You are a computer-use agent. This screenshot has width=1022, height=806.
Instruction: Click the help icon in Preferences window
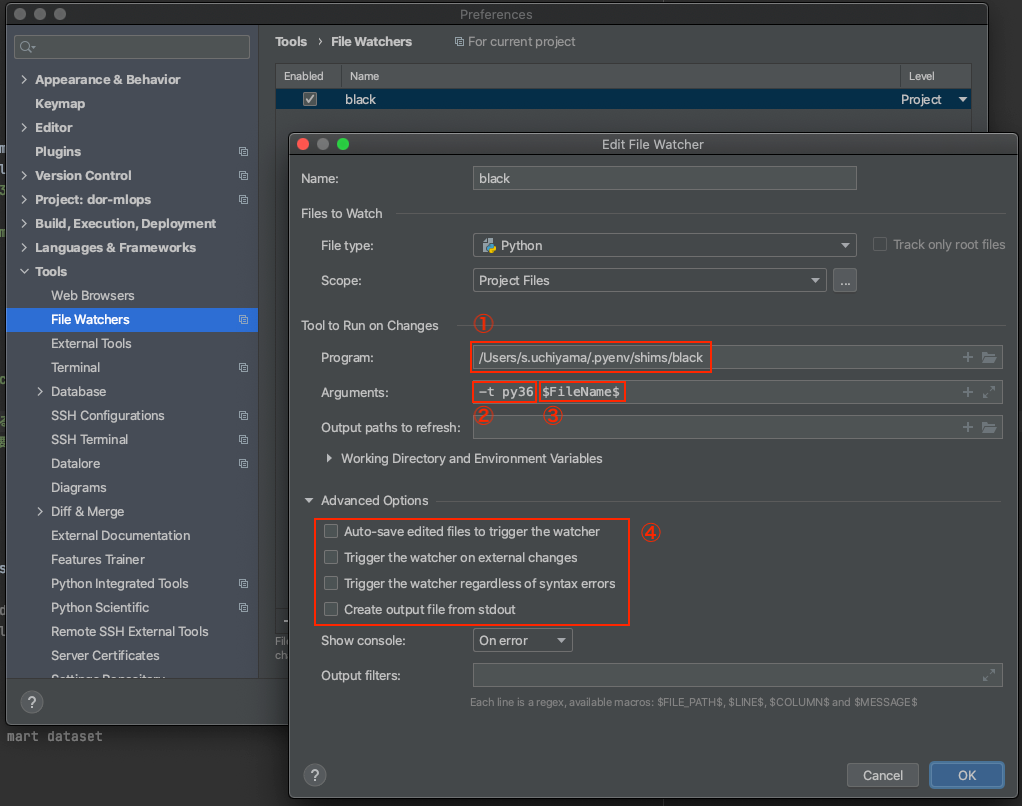pos(32,702)
